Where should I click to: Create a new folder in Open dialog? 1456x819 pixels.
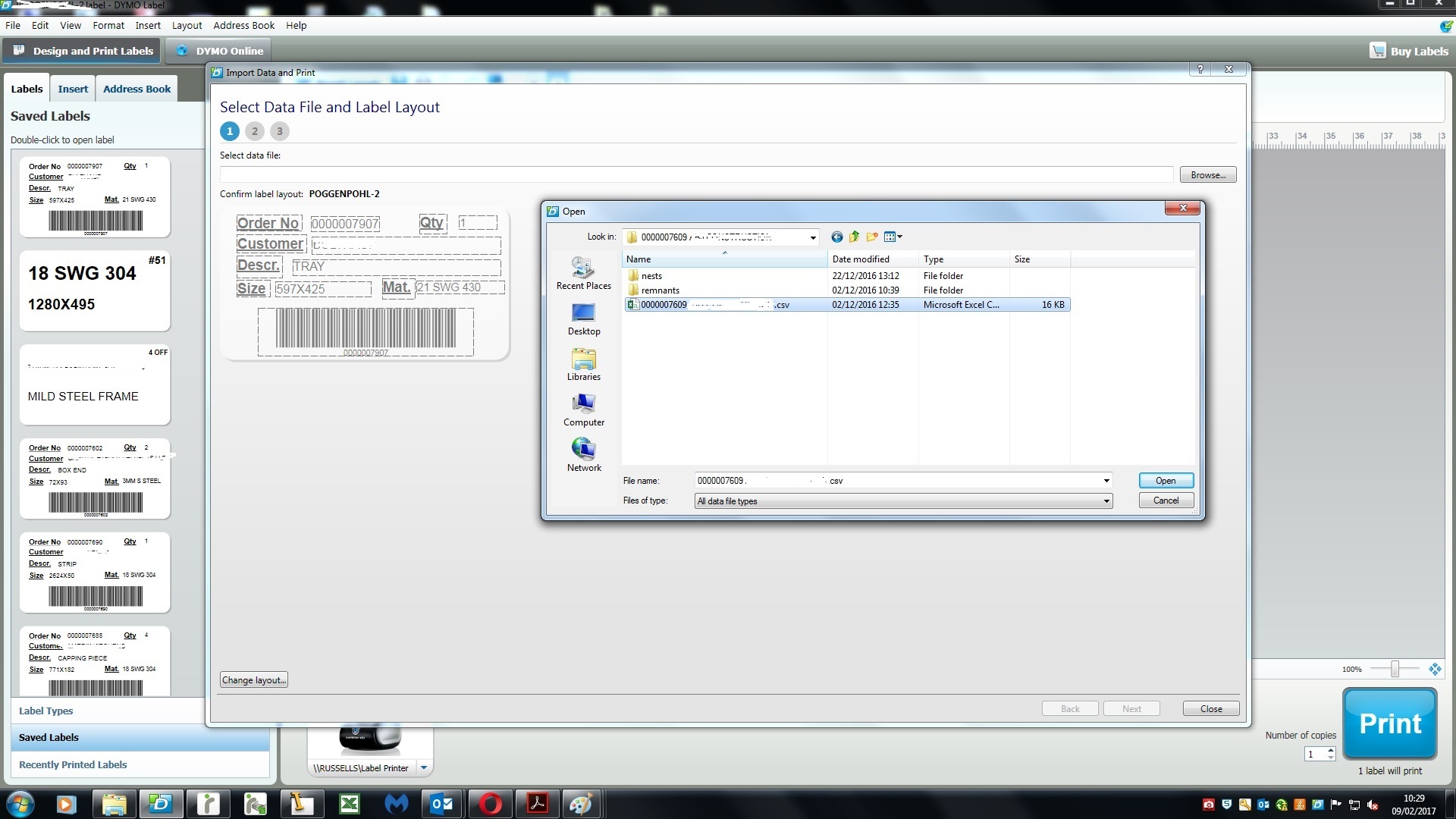[x=871, y=237]
